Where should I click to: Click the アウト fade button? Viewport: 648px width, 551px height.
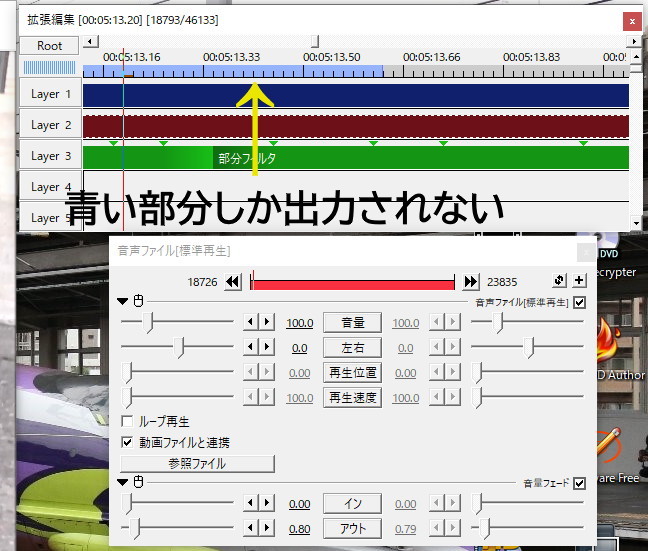click(352, 528)
